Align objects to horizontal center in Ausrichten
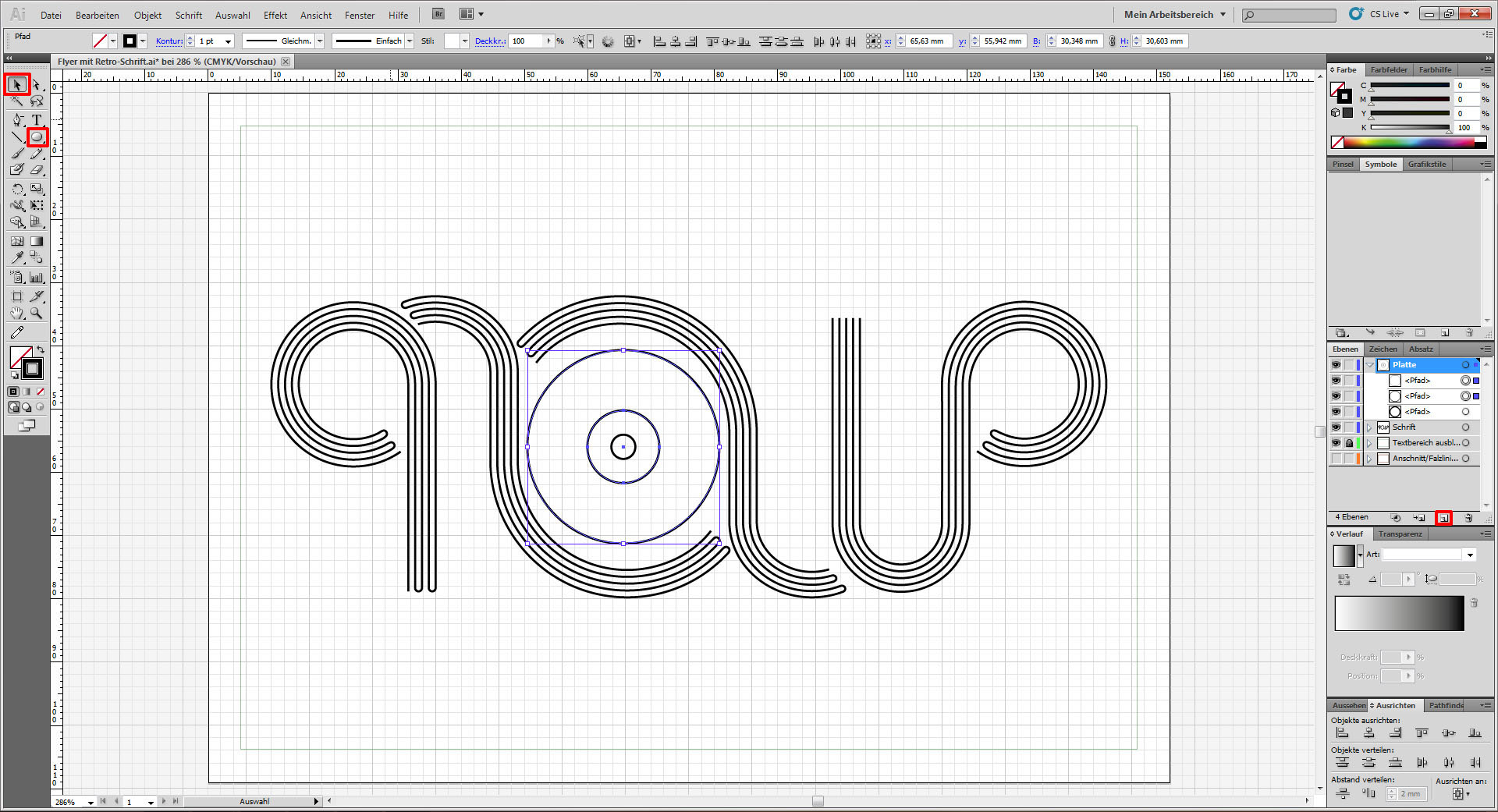Image resolution: width=1498 pixels, height=812 pixels. pyautogui.click(x=1369, y=733)
